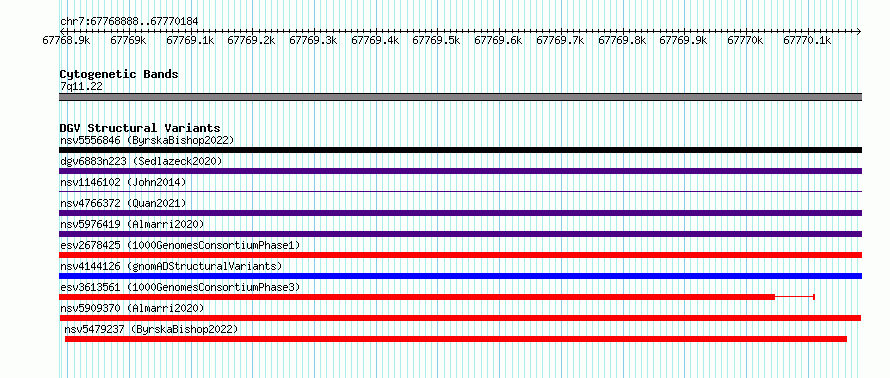Open the nsv5479237 (ByrskaBishop2022) label

click(x=151, y=329)
